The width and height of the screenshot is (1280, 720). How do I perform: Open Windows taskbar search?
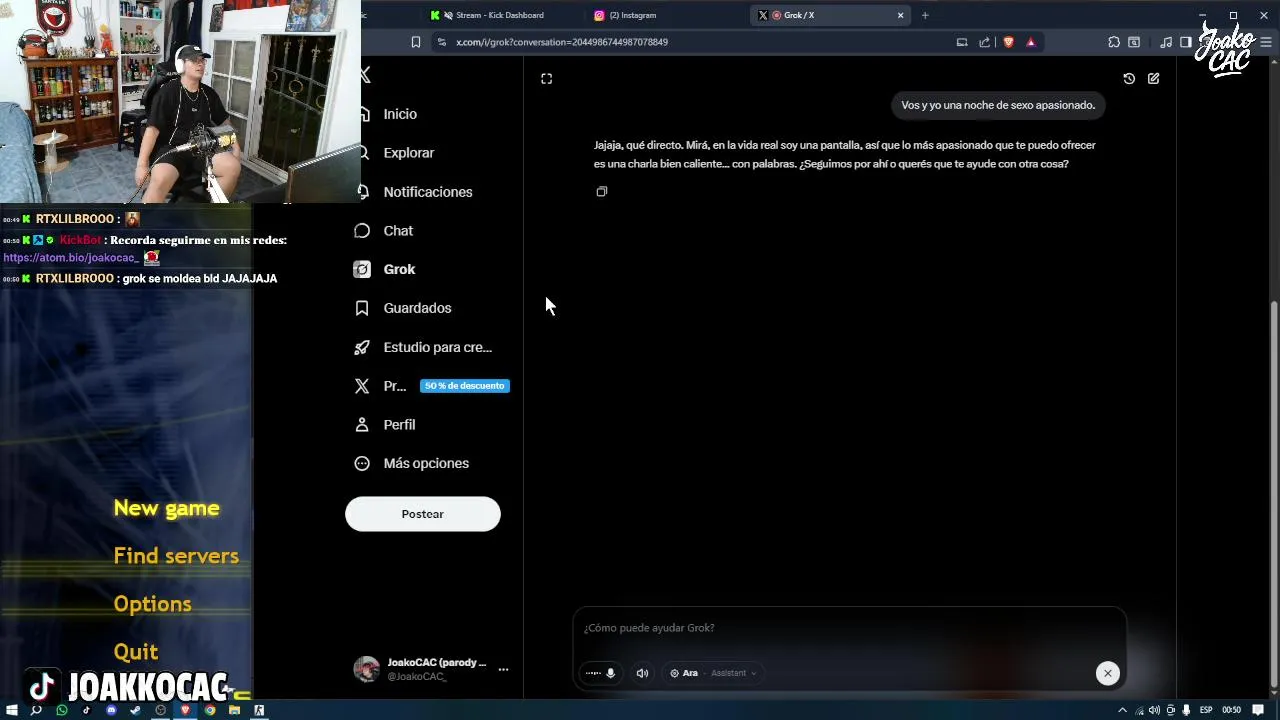[36, 710]
